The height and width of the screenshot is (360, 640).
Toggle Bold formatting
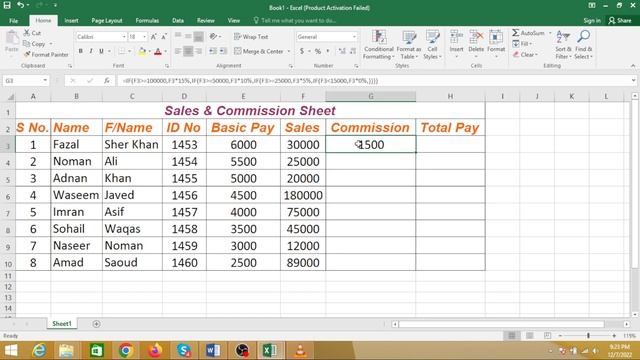(80, 51)
